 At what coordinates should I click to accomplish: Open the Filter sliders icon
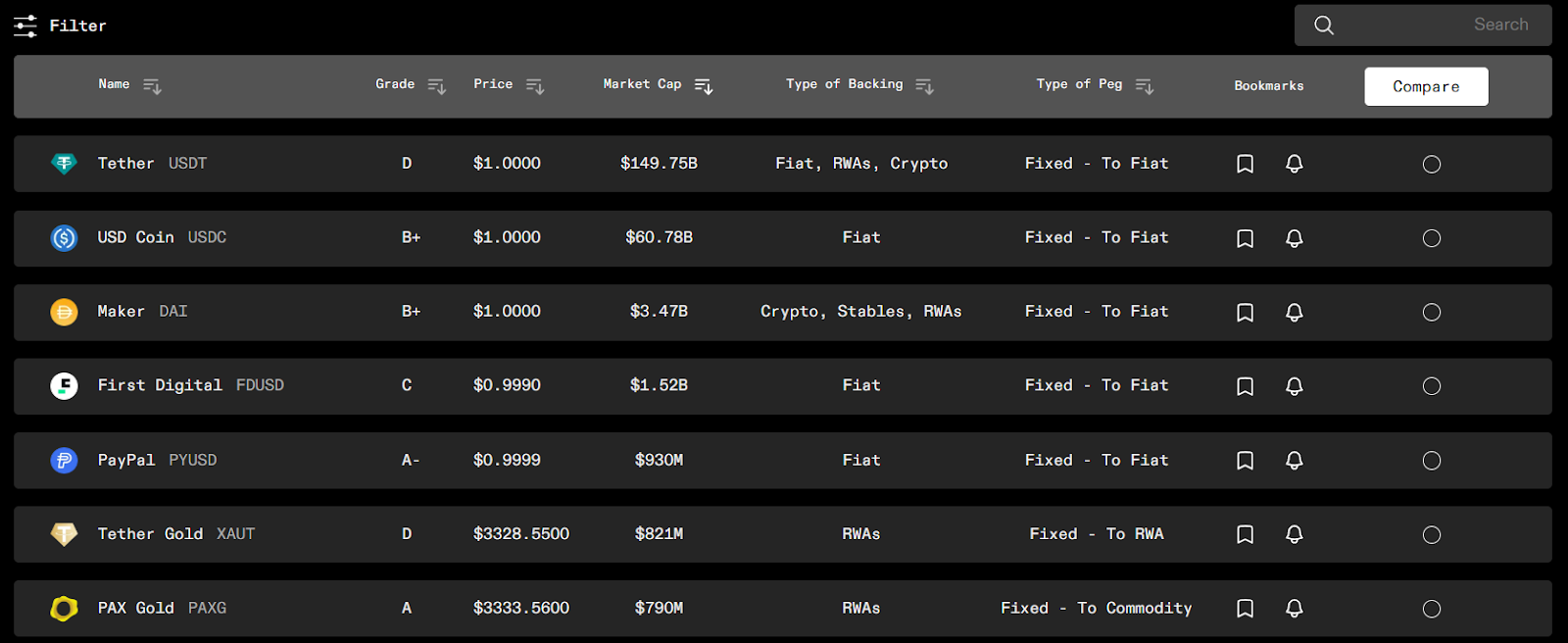click(x=25, y=25)
